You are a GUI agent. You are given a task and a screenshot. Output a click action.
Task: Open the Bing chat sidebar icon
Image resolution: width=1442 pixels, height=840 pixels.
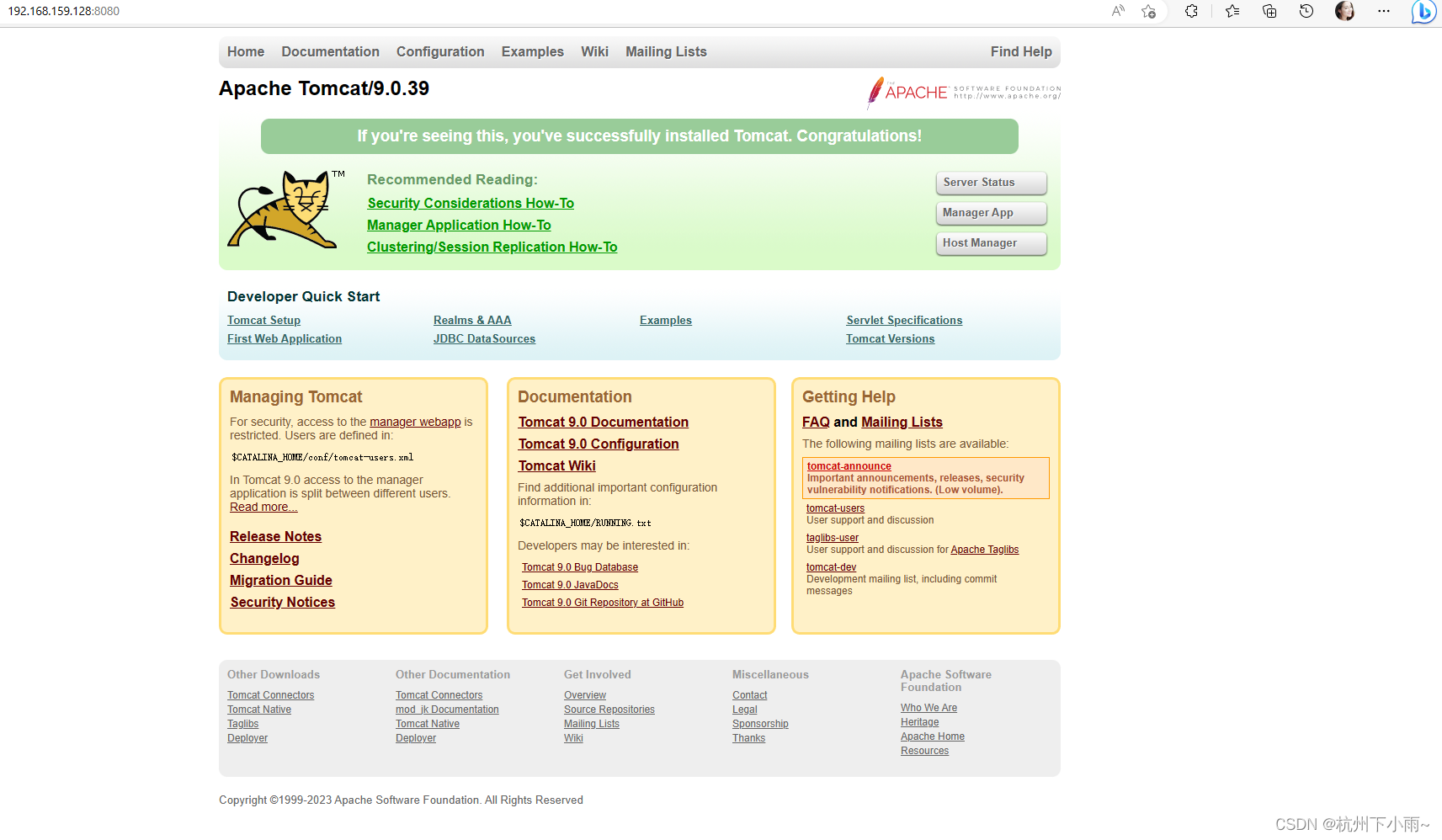[x=1423, y=12]
